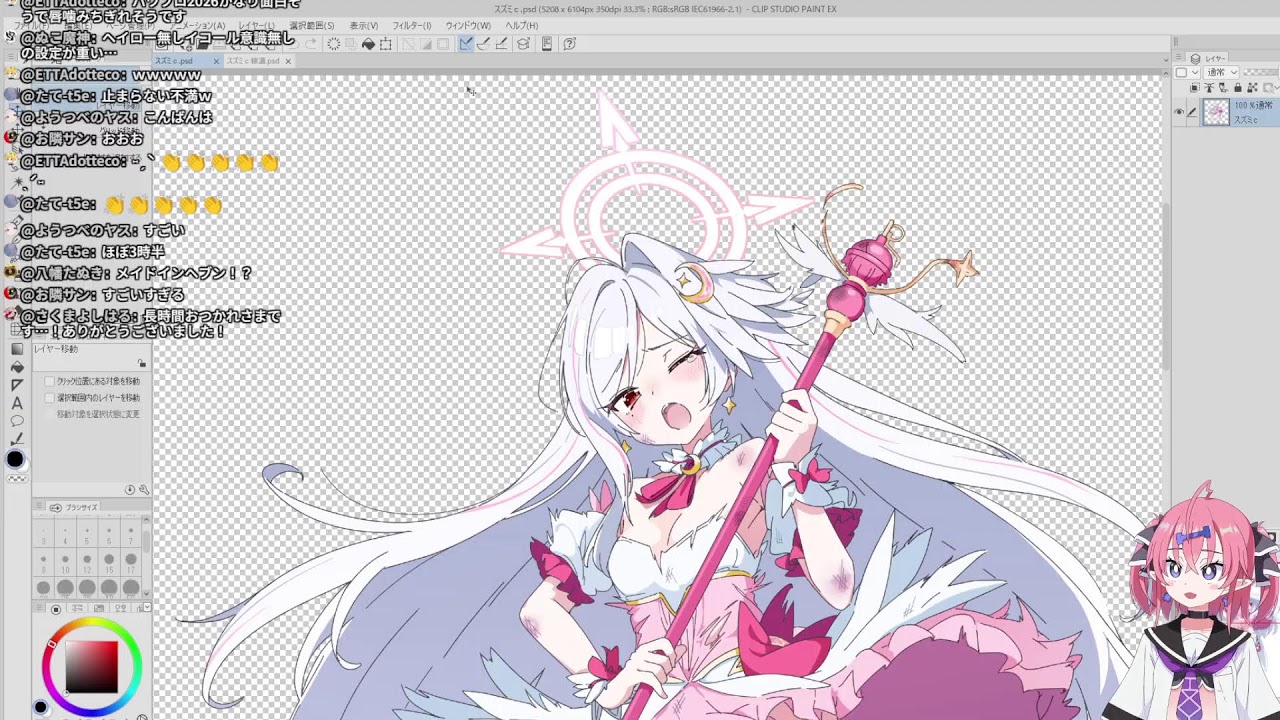
Task: Open 選択範囲(S) menu
Action: pos(312,25)
